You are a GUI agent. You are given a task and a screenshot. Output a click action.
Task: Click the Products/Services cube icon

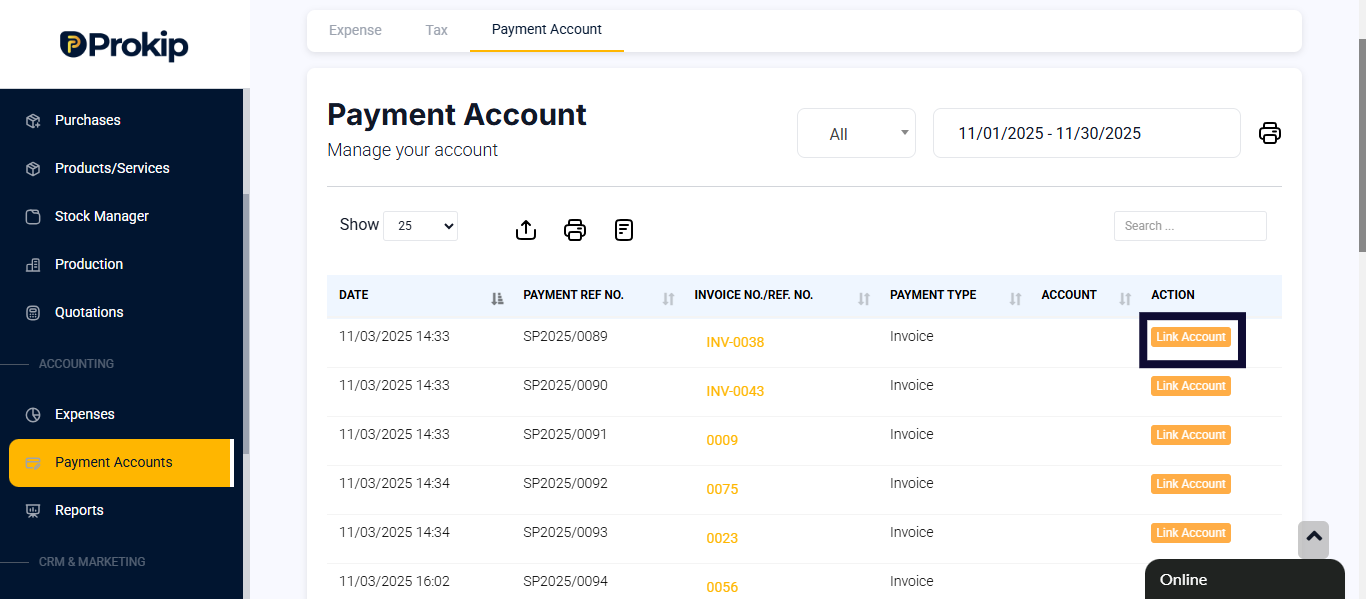point(33,168)
